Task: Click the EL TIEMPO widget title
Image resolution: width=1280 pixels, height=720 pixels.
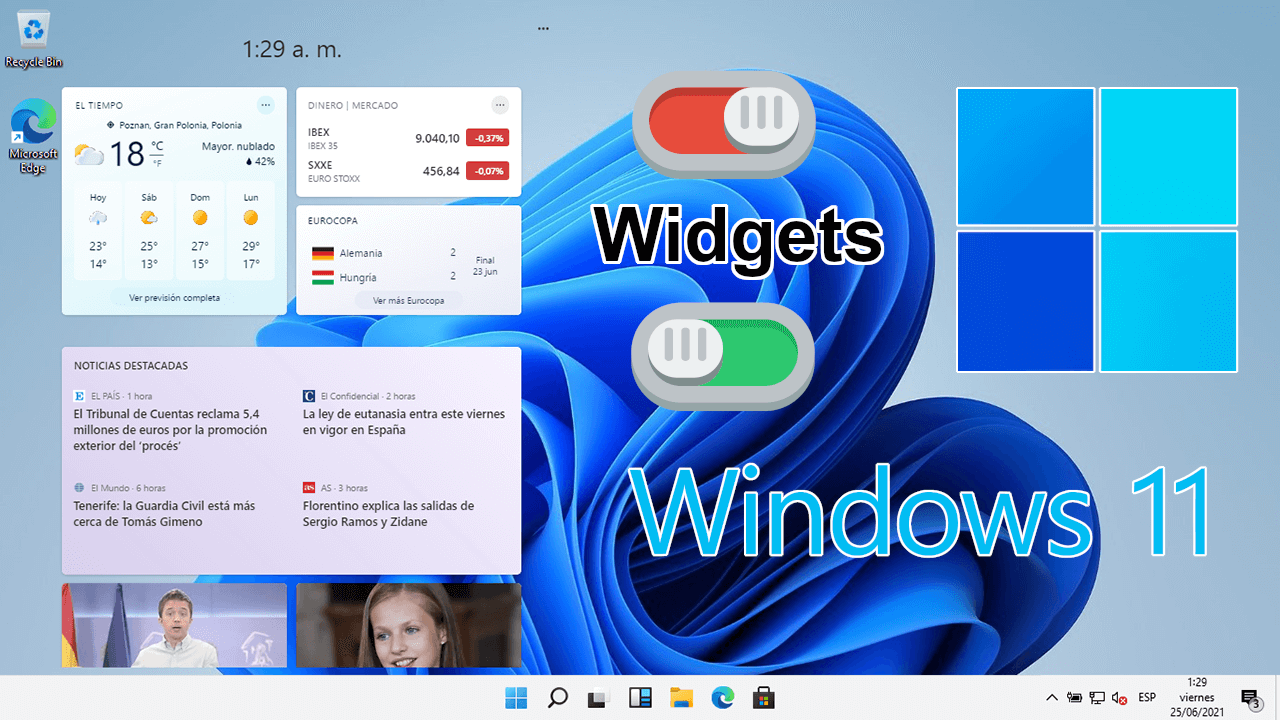Action: 99,105
